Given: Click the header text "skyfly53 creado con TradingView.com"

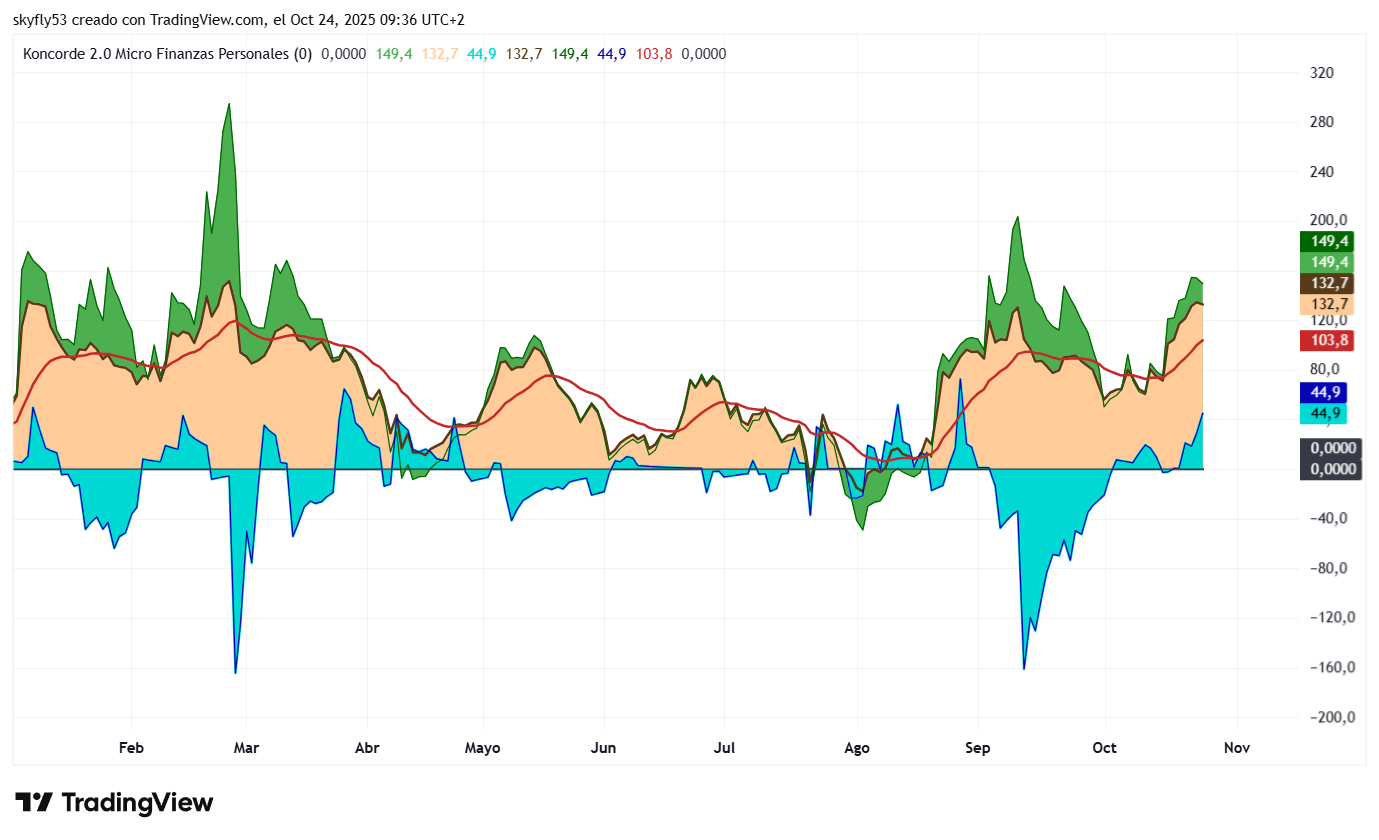Looking at the screenshot, I should pos(140,20).
